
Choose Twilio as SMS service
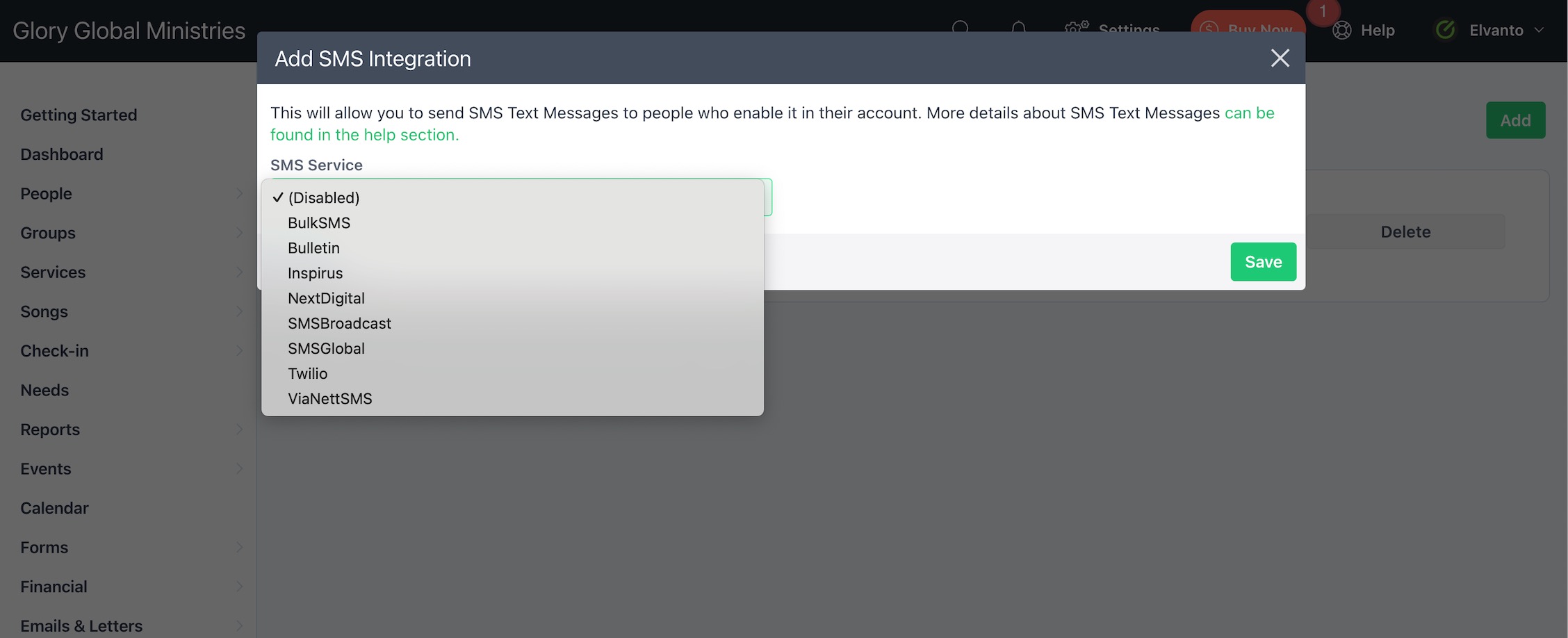512,373
